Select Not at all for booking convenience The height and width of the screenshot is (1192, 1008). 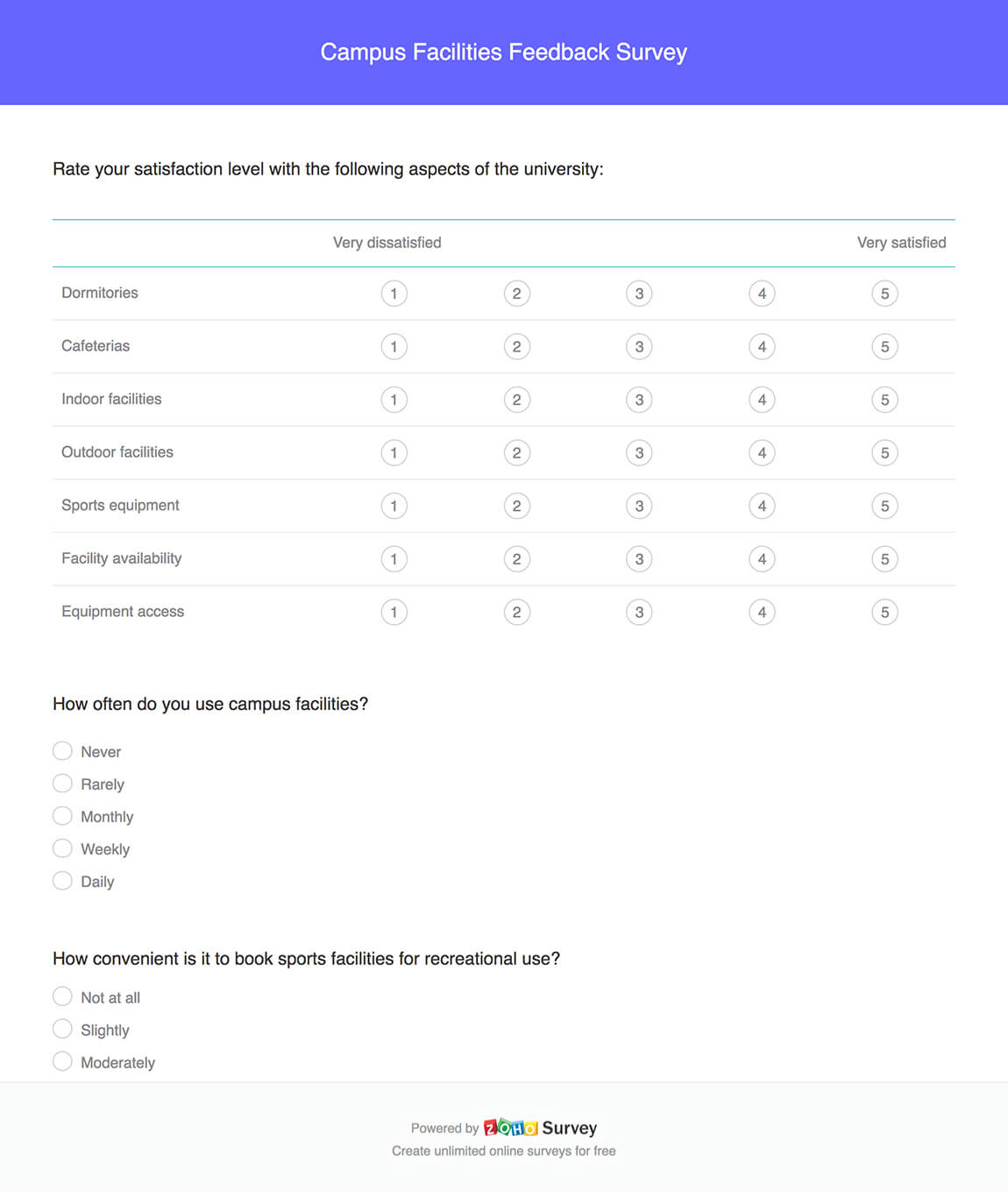coord(62,997)
